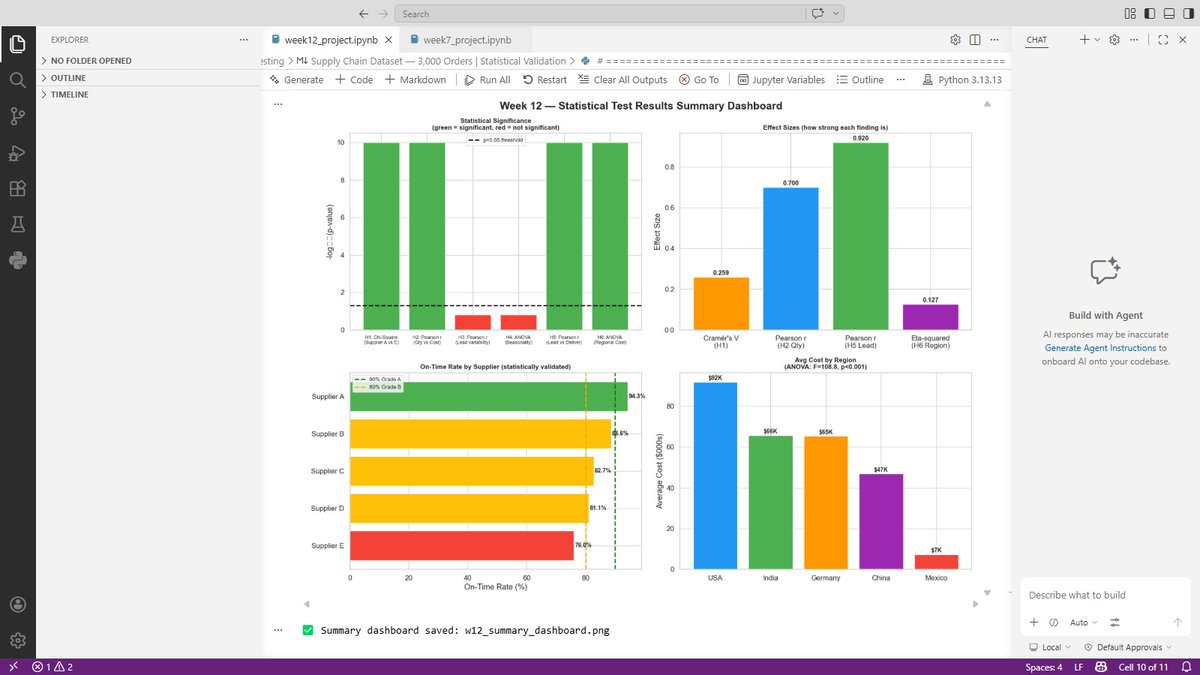The width and height of the screenshot is (1200, 675).
Task: Open the Python view in activity bar
Action: (17, 260)
